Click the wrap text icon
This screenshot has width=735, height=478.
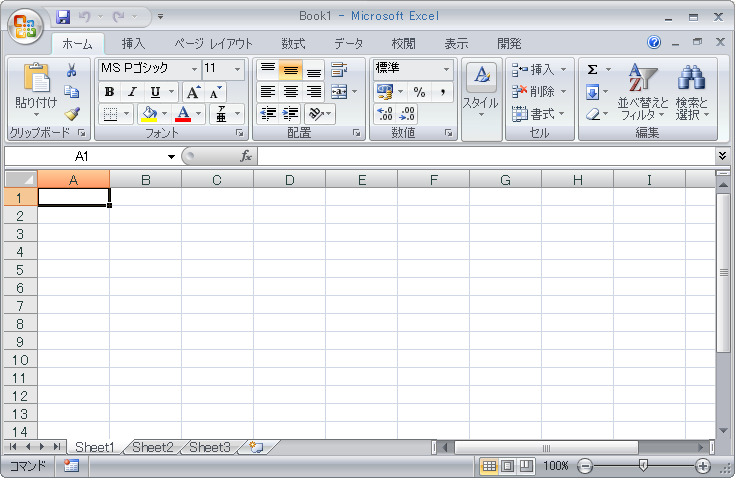(339, 70)
